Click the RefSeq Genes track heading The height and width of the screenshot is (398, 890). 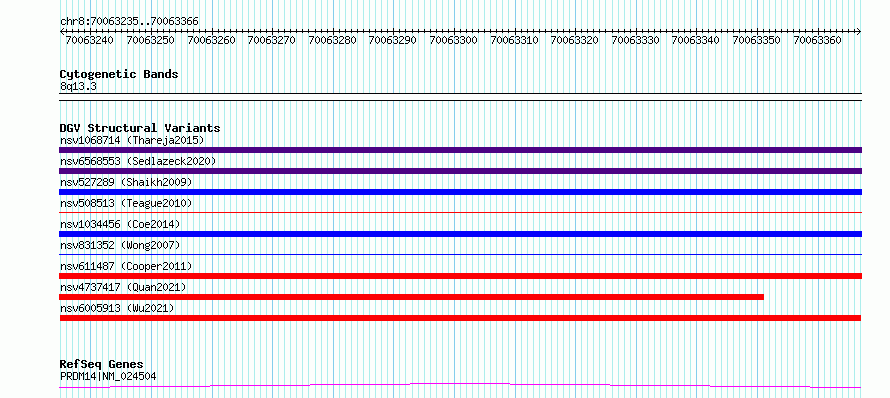point(102,364)
